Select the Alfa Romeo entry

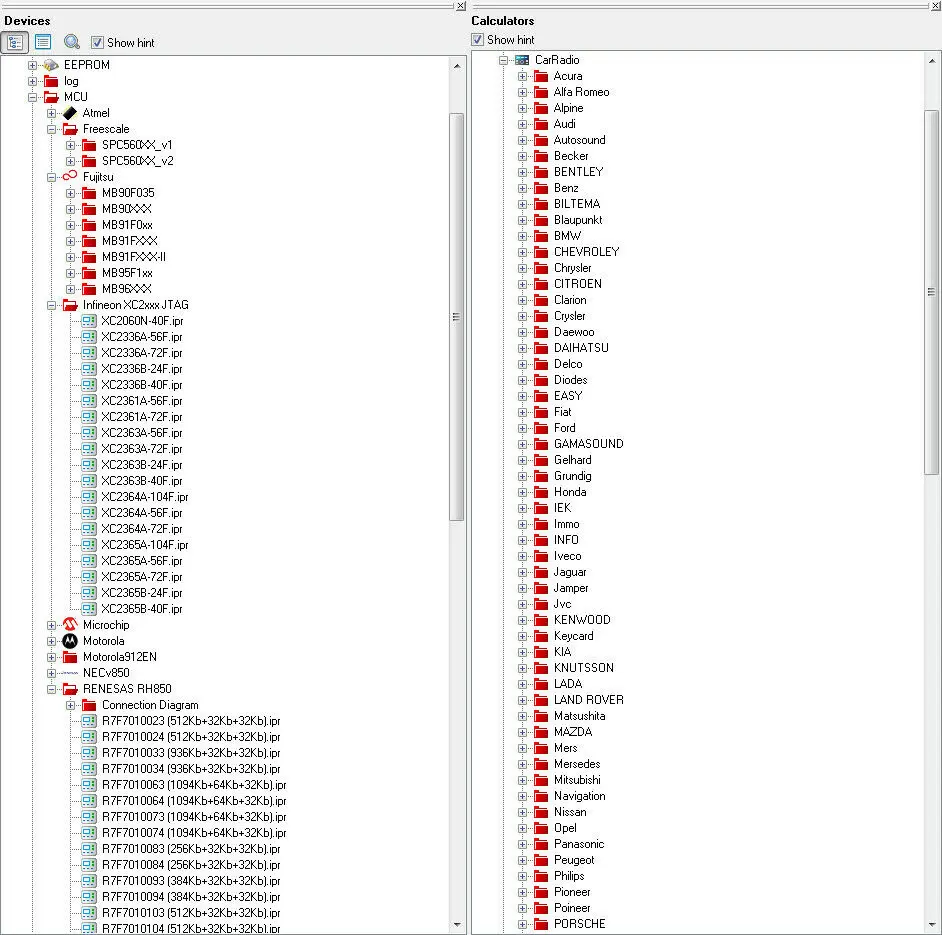[581, 92]
